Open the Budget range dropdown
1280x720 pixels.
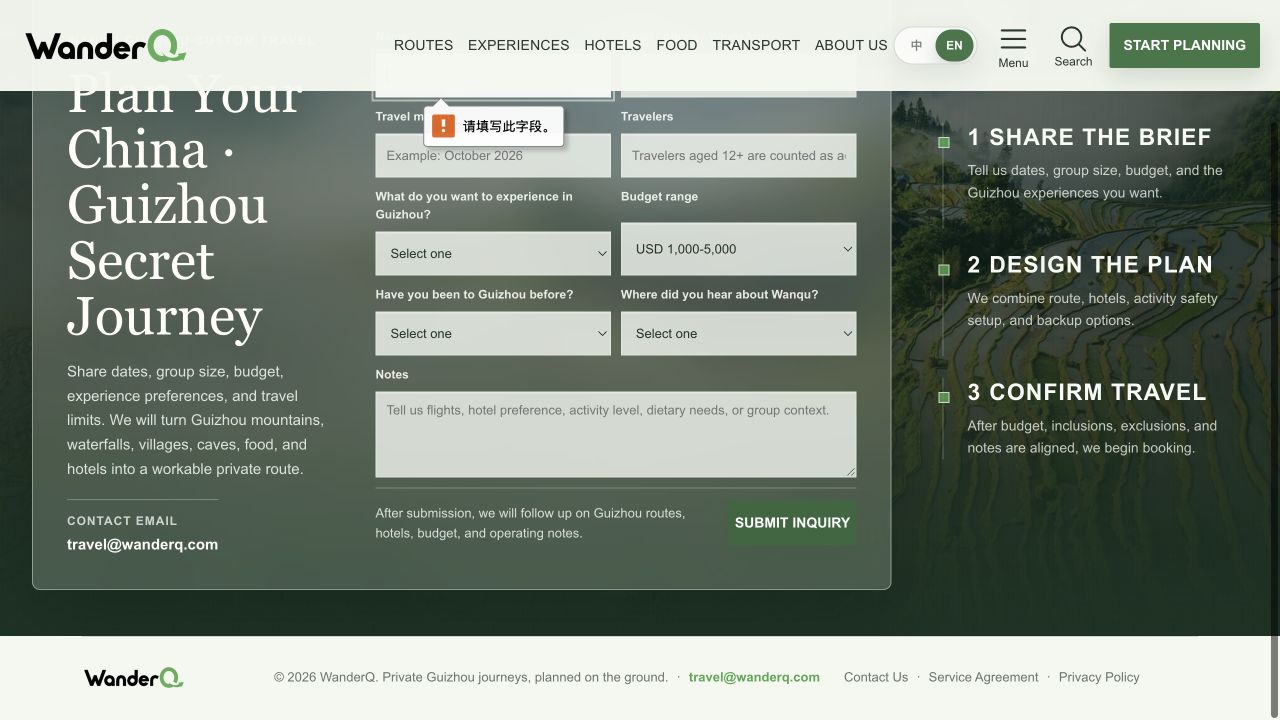(x=739, y=249)
